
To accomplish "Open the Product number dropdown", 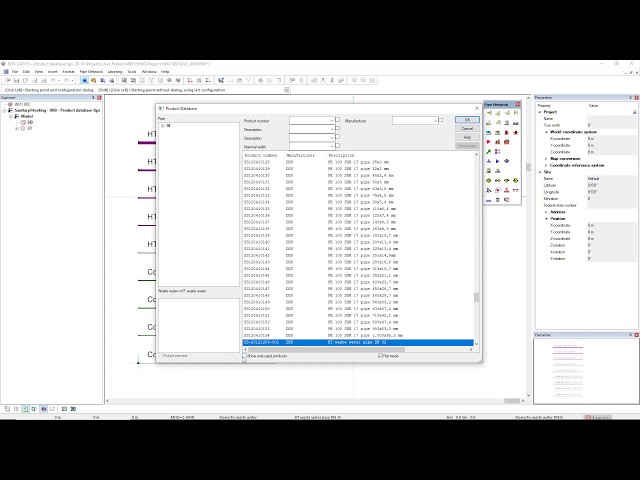I will [332, 120].
